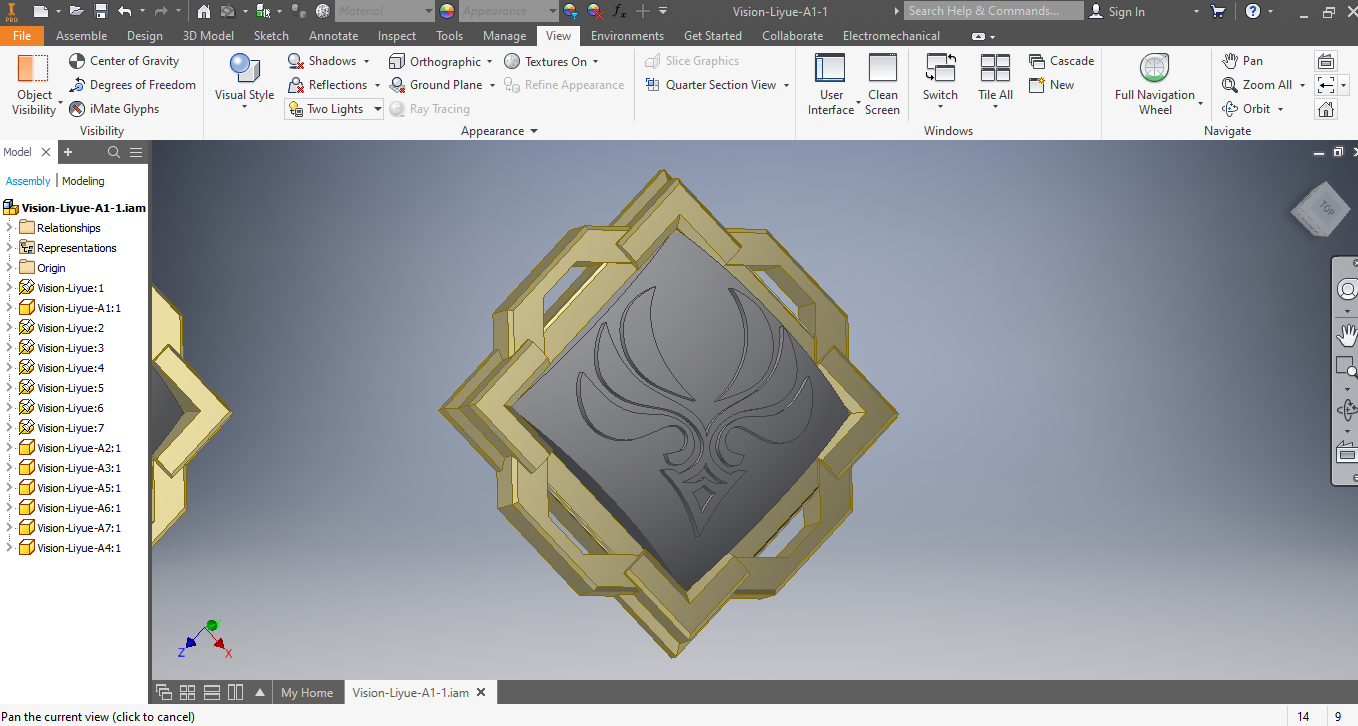Open the File menu
Screen dimensions: 1358x726
click(22, 35)
